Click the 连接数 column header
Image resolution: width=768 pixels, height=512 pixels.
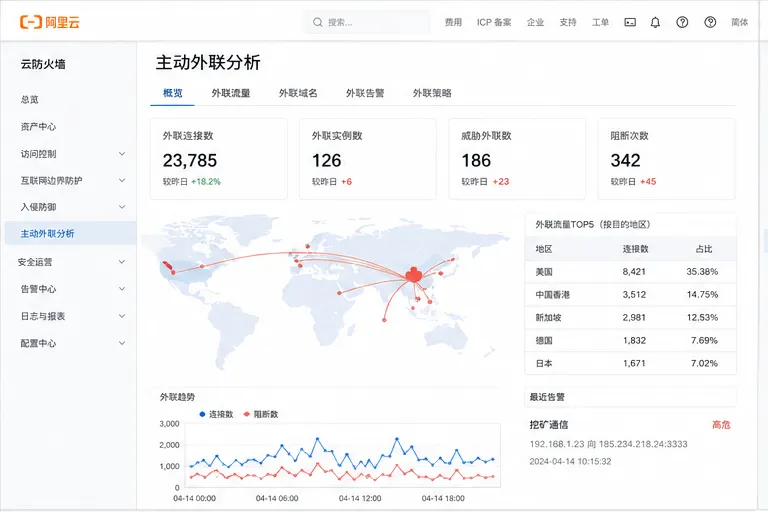coord(635,249)
